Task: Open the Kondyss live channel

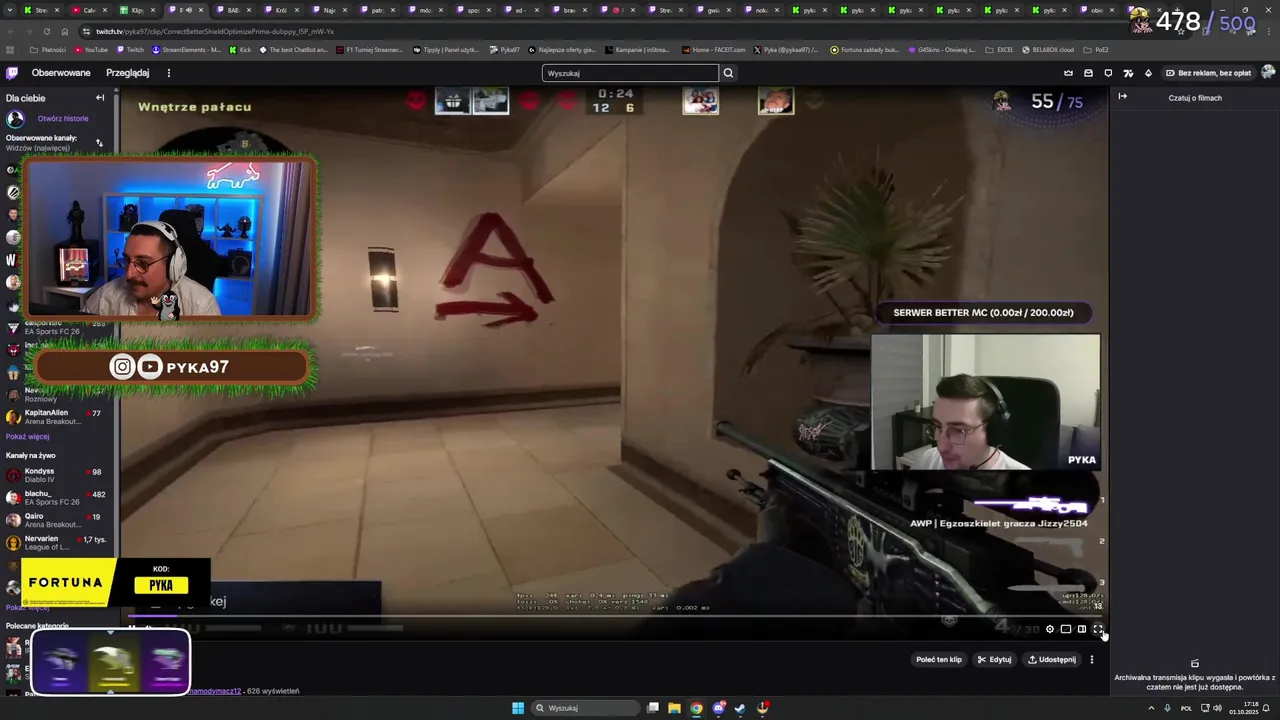Action: [58, 475]
